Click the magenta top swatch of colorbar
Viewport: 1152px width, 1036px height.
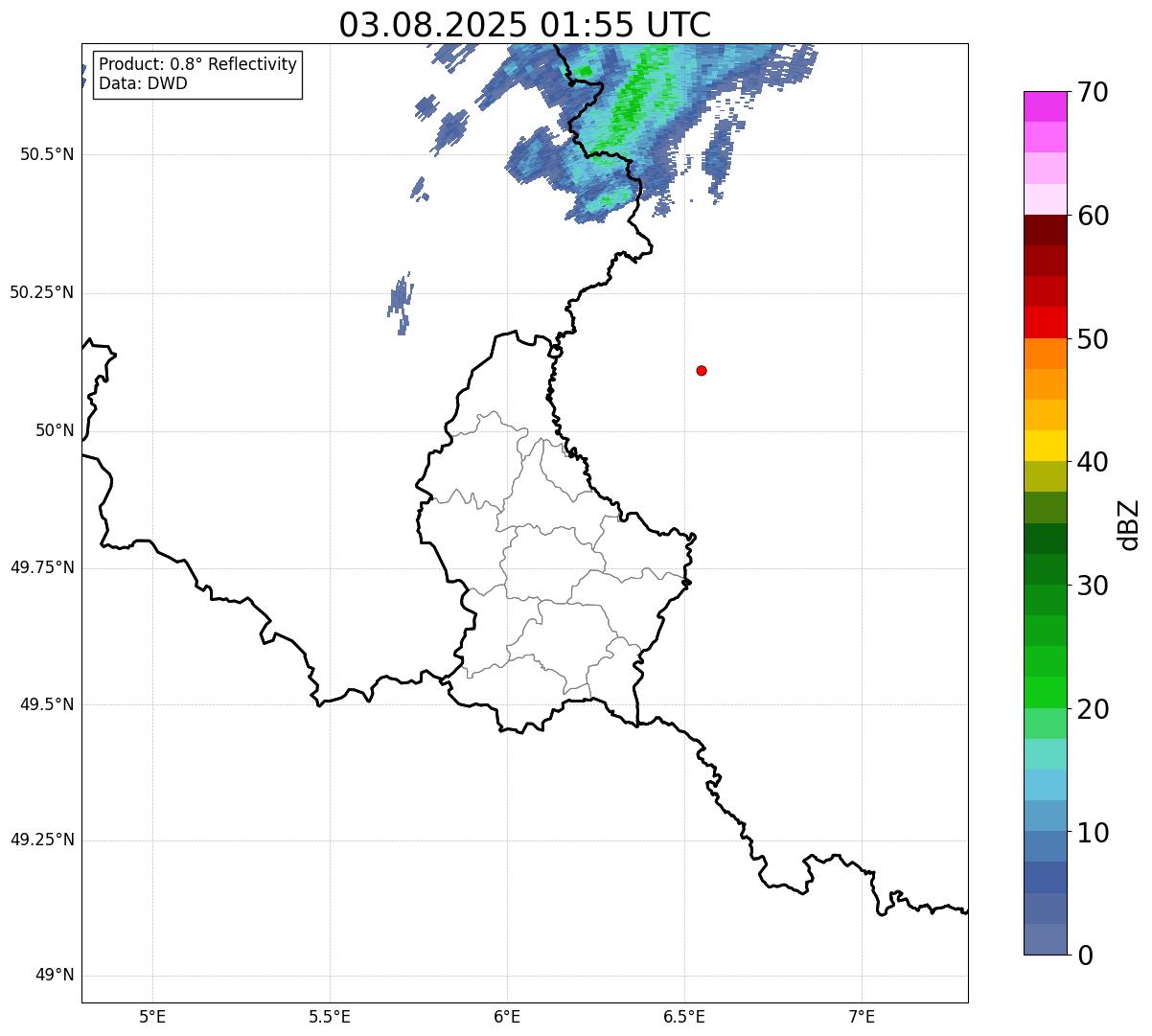tap(1046, 106)
